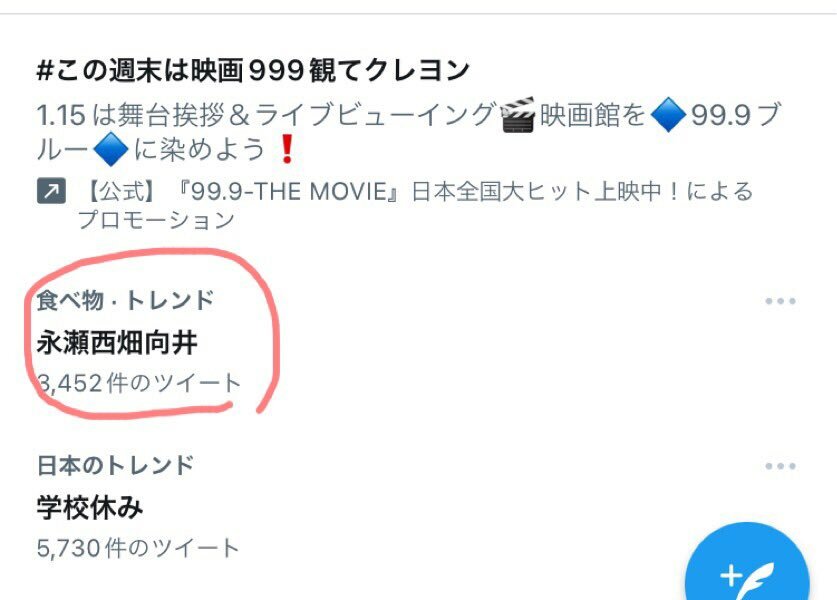This screenshot has width=837, height=600.
Task: Click the red exclamation mark emoji
Action: tap(287, 149)
